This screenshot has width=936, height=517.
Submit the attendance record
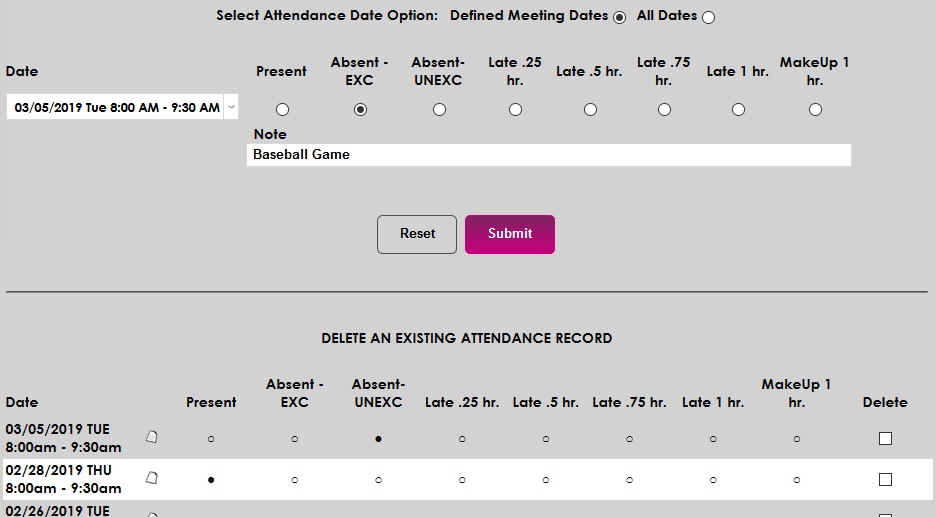point(510,234)
